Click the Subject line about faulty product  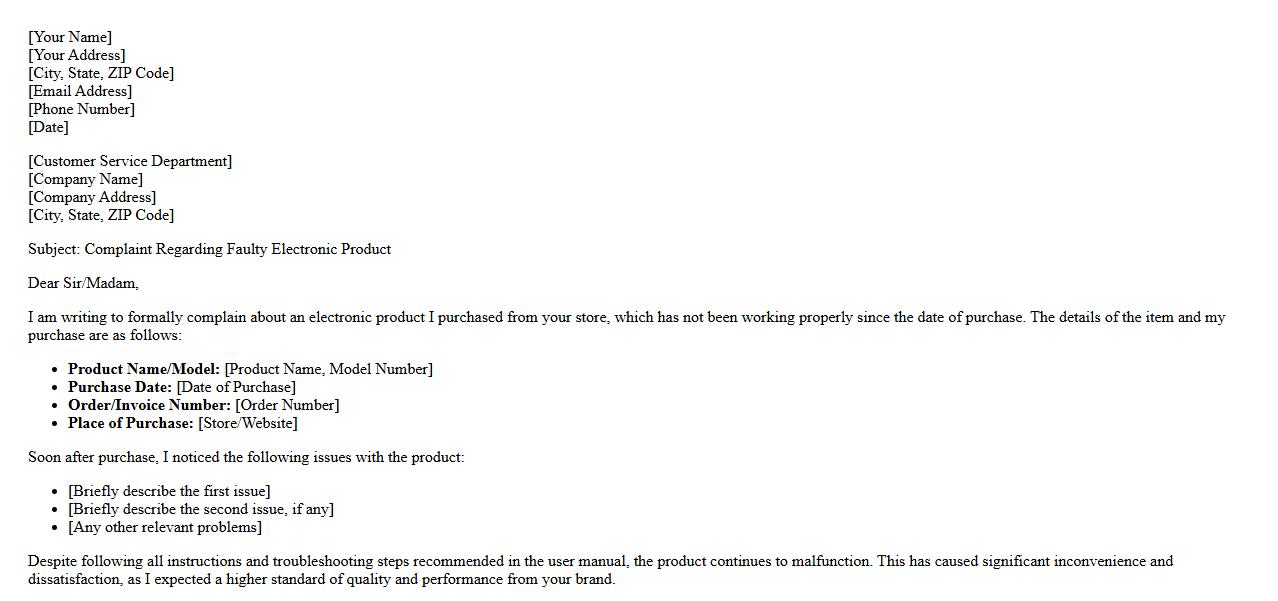209,249
